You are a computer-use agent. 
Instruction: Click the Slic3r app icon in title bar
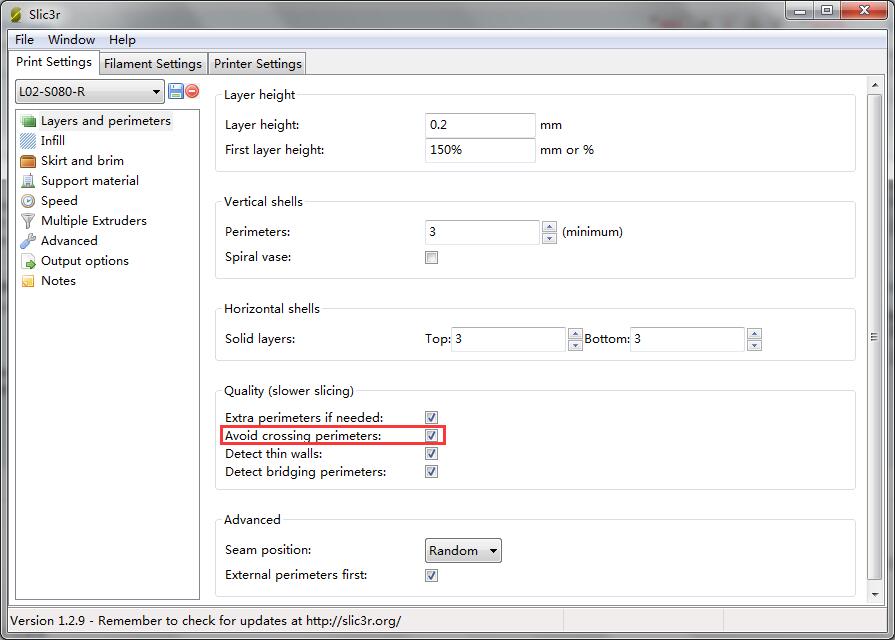(16, 14)
